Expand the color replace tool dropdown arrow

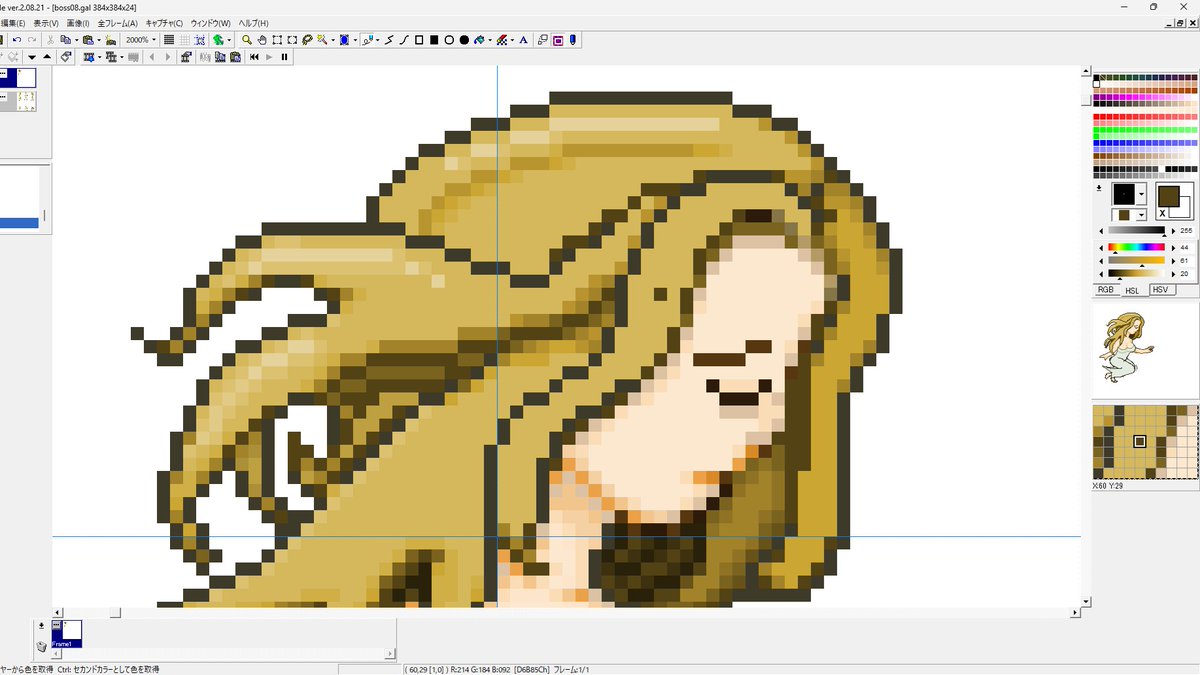click(513, 40)
